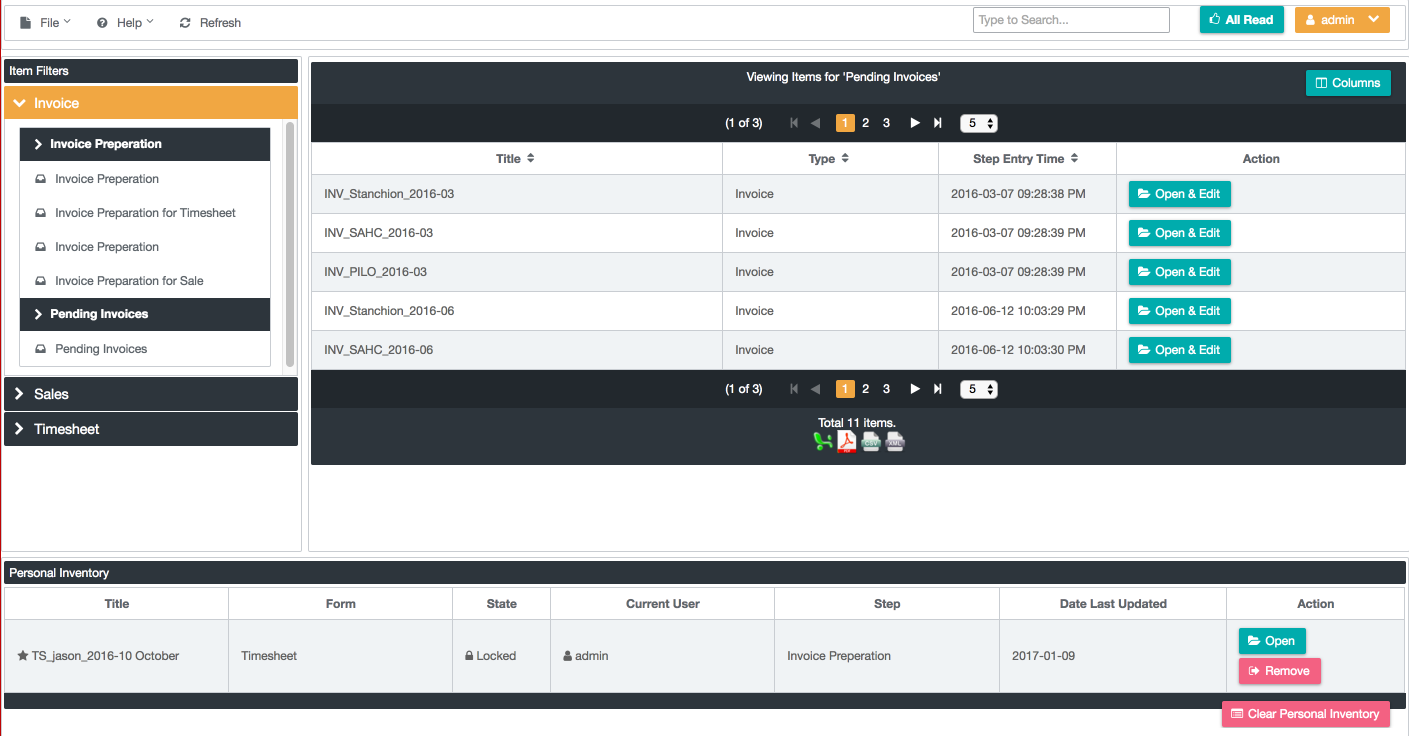This screenshot has width=1409, height=736.
Task: Toggle the bold Pending Invoices group header
Action: tap(145, 314)
